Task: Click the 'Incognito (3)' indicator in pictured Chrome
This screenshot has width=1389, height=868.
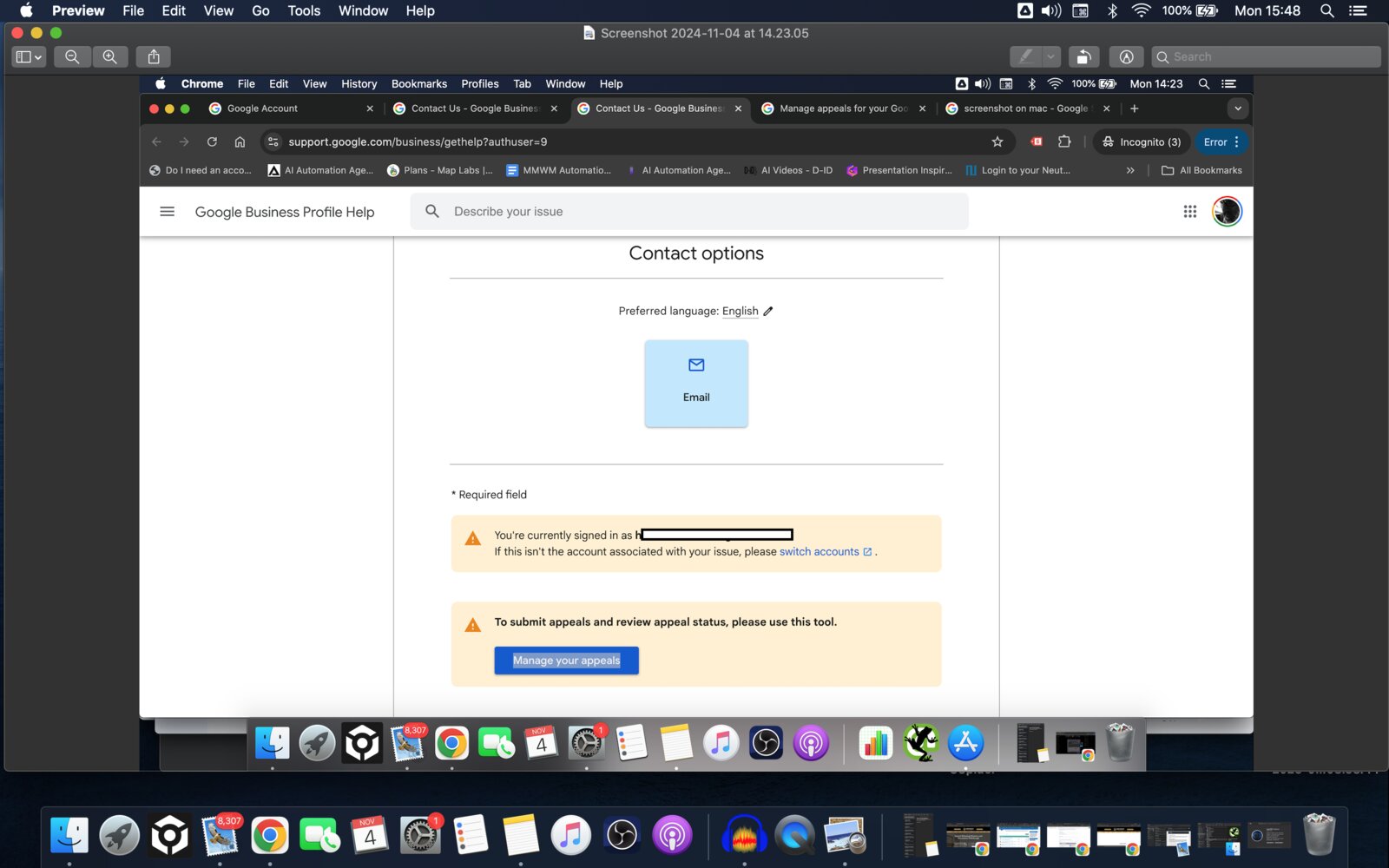Action: click(x=1141, y=141)
